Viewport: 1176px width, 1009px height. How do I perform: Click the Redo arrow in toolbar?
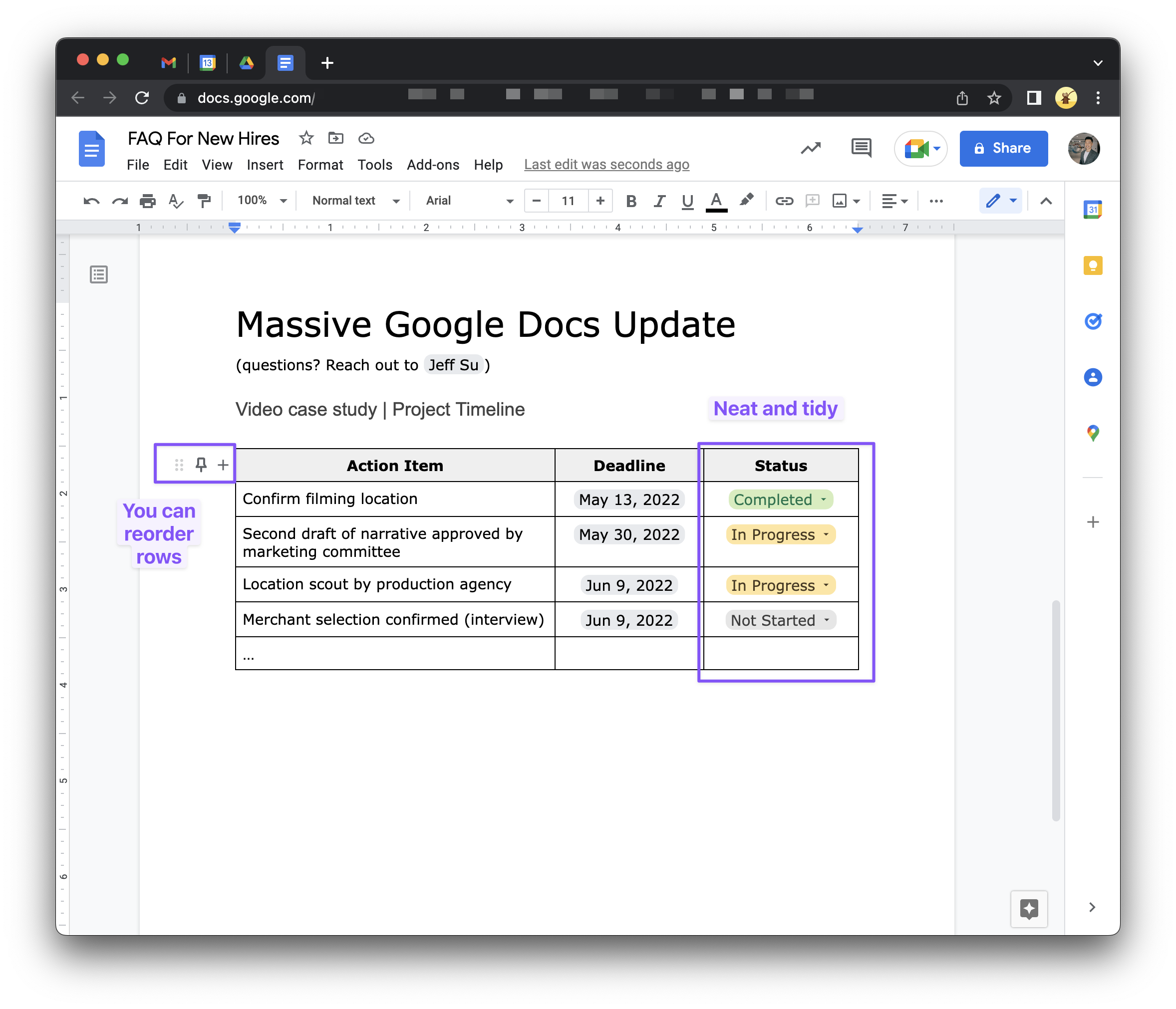click(119, 201)
